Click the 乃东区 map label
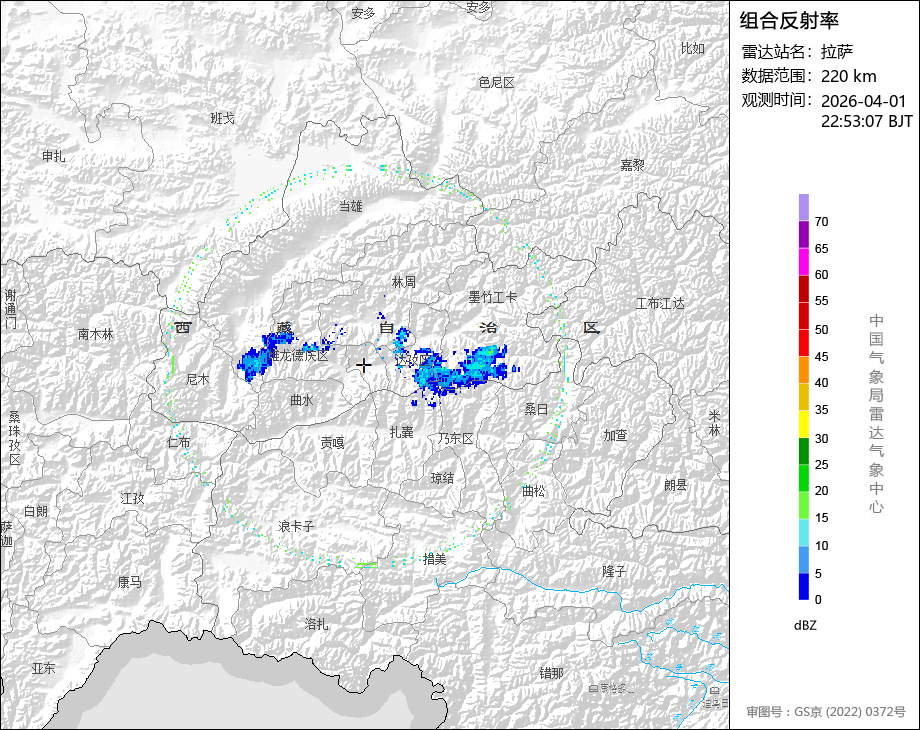Screen dimensions: 920x730 tap(455, 438)
